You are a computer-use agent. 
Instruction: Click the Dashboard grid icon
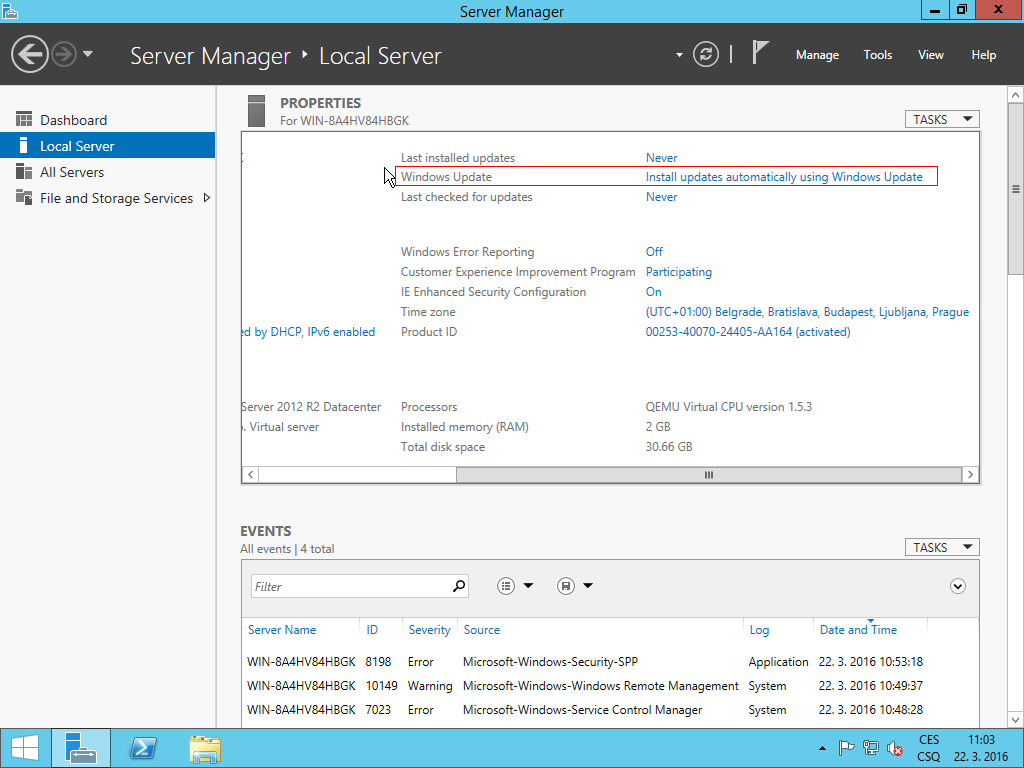pyautogui.click(x=24, y=119)
